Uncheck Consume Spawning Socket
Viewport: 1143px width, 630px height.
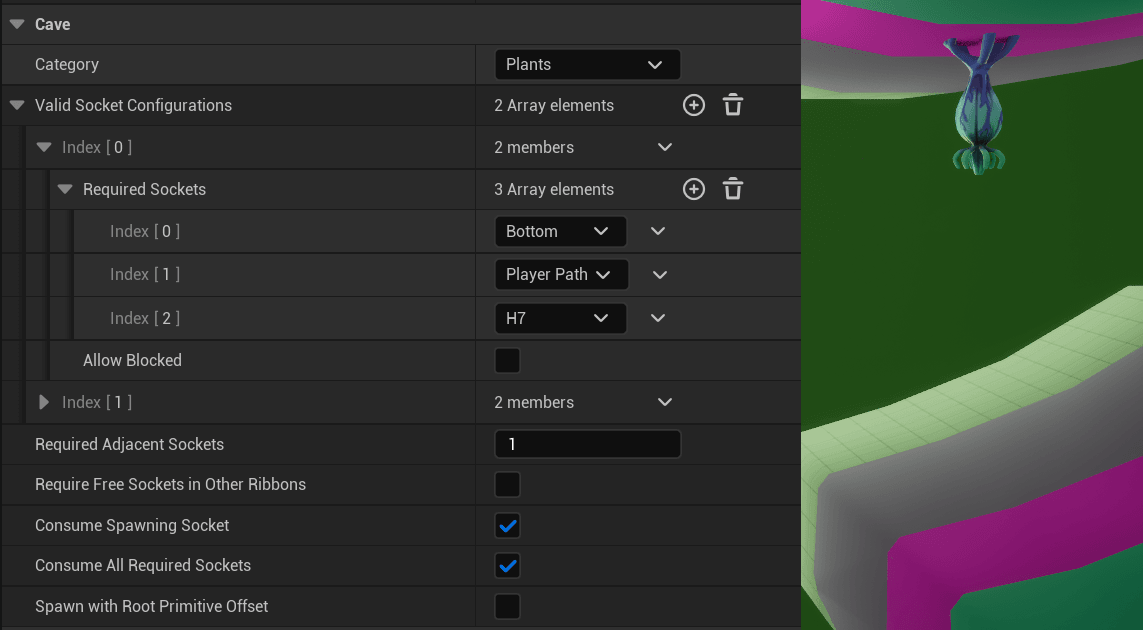click(x=507, y=525)
